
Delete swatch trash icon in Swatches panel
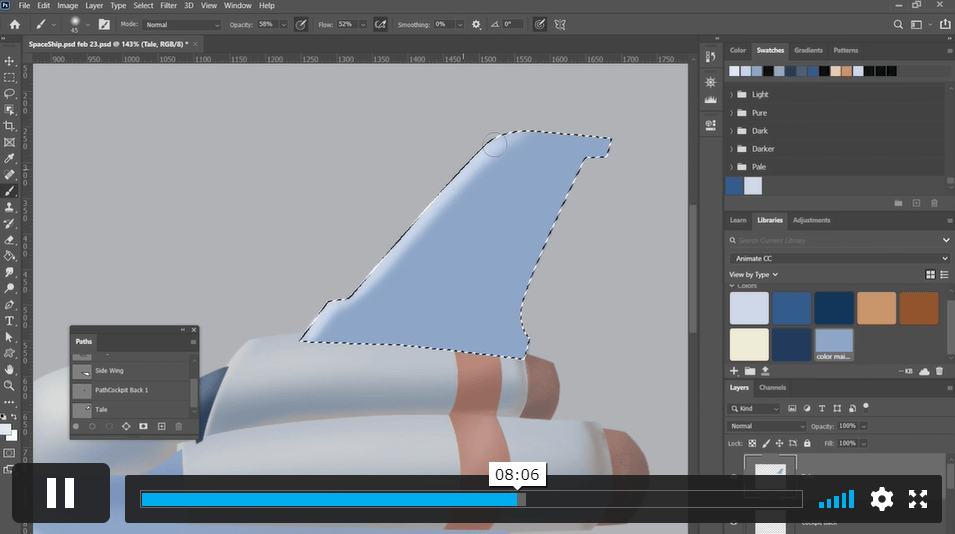[x=934, y=203]
